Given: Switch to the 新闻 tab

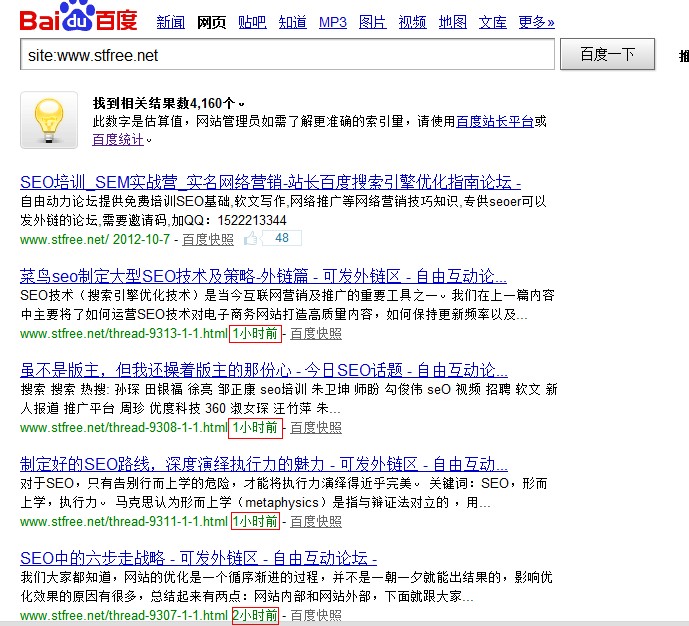Looking at the screenshot, I should point(170,22).
